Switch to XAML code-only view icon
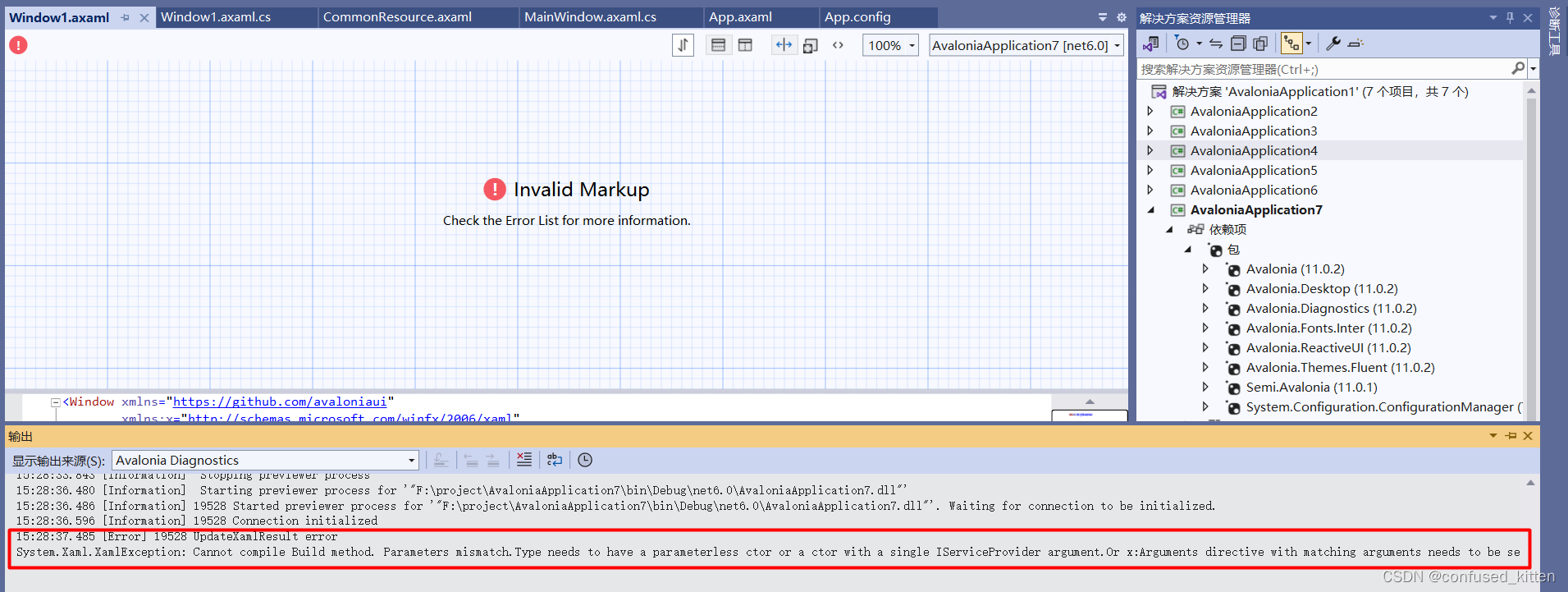The width and height of the screenshot is (1568, 592). (x=838, y=45)
